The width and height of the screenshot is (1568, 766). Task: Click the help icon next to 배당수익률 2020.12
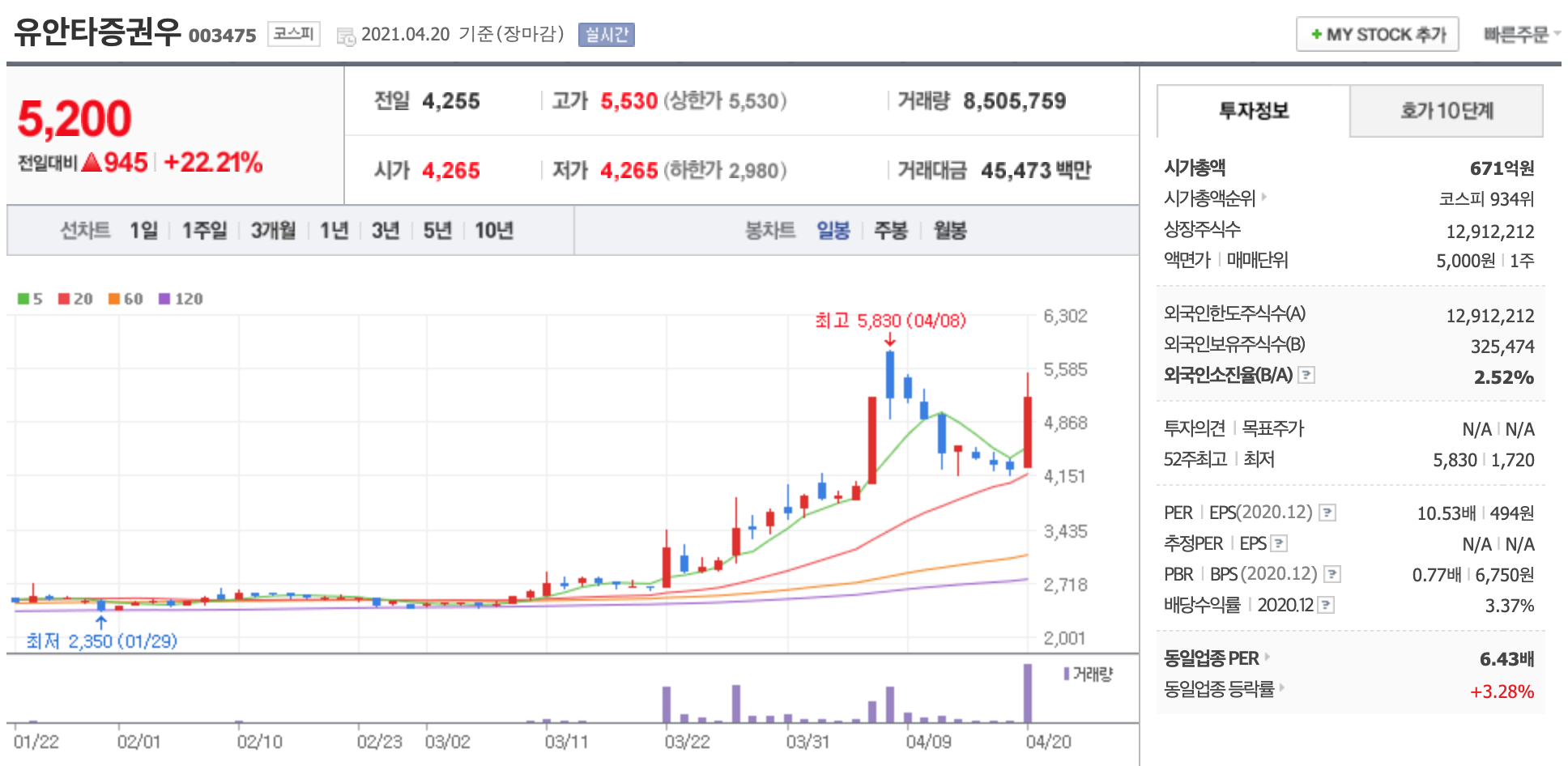pyautogui.click(x=1326, y=605)
